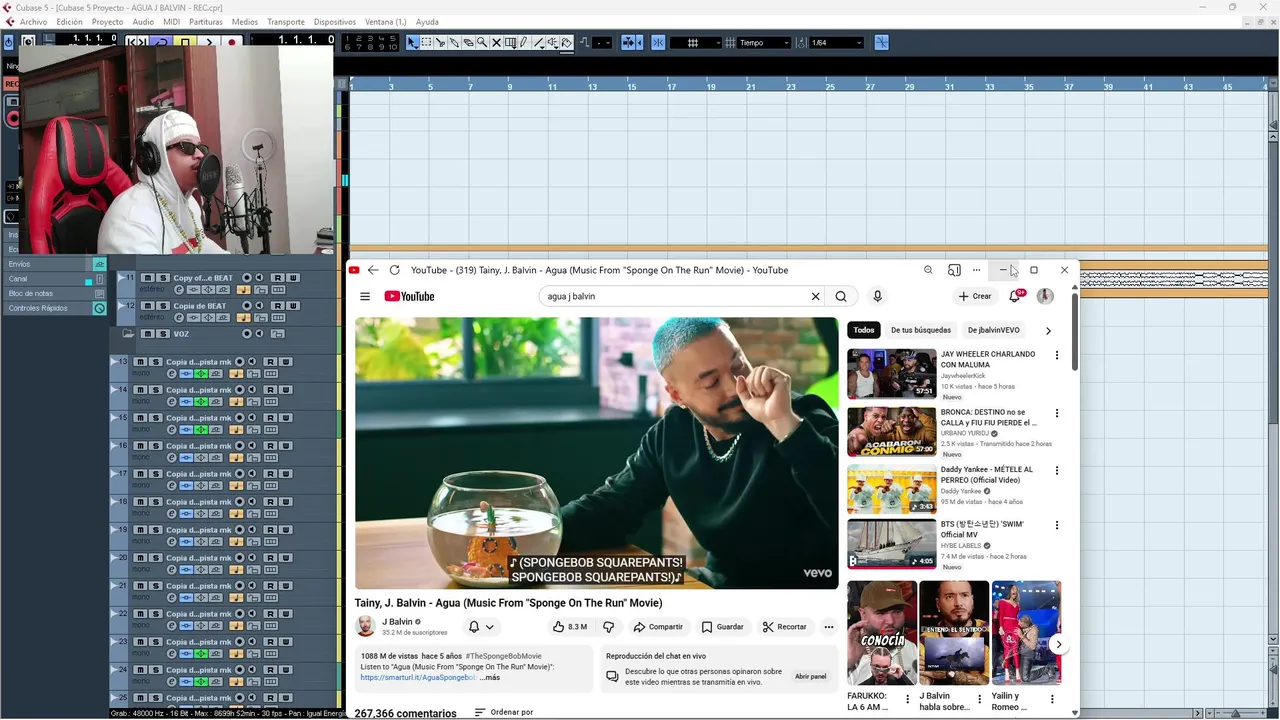This screenshot has width=1280, height=720.
Task: Open the project root key dropdown
Action: click(x=602, y=43)
